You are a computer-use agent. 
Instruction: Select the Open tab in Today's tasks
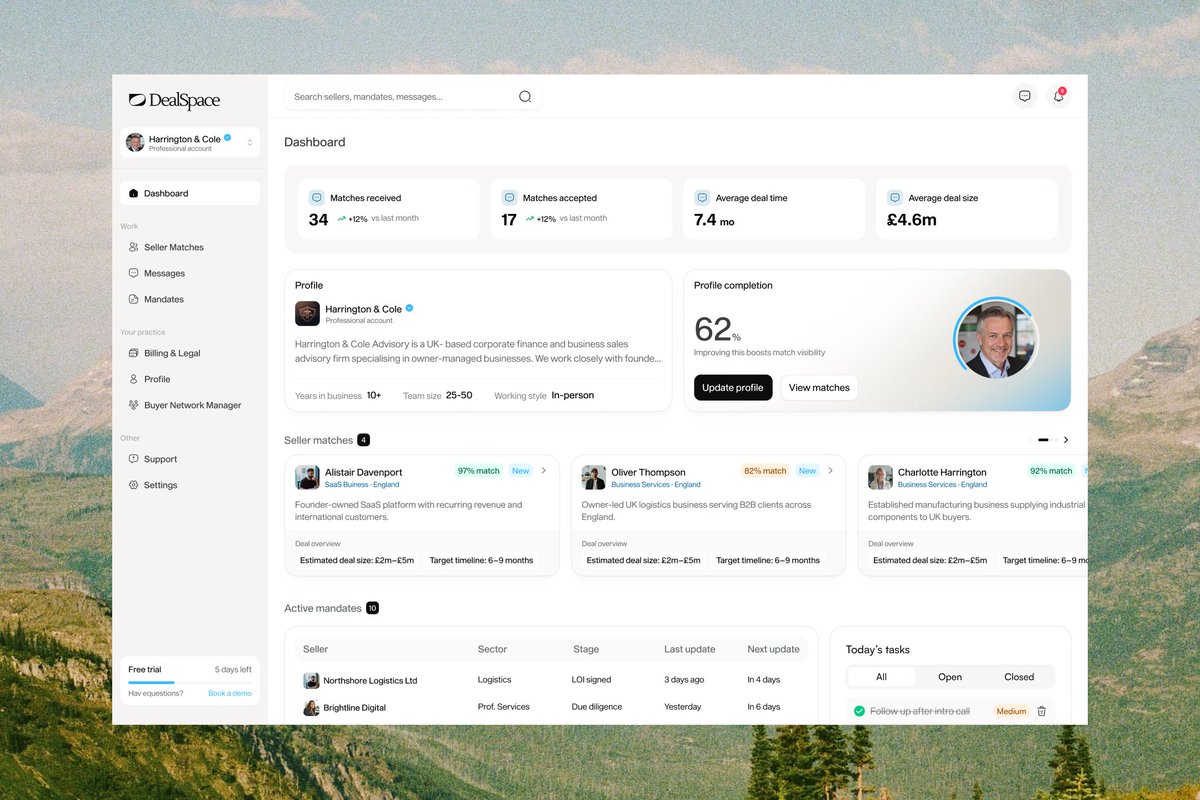click(950, 677)
